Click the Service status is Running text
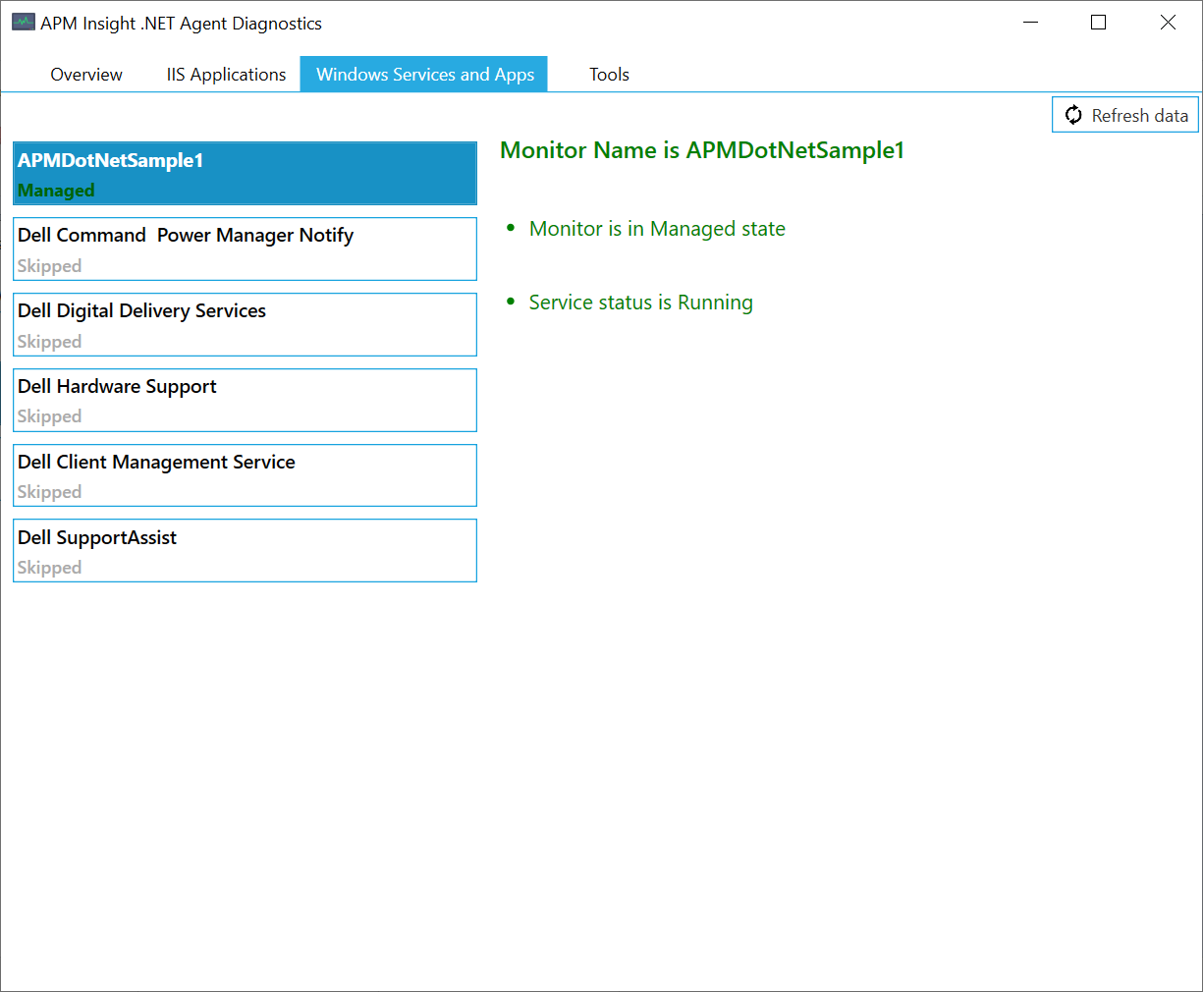The image size is (1204, 992). coord(641,302)
